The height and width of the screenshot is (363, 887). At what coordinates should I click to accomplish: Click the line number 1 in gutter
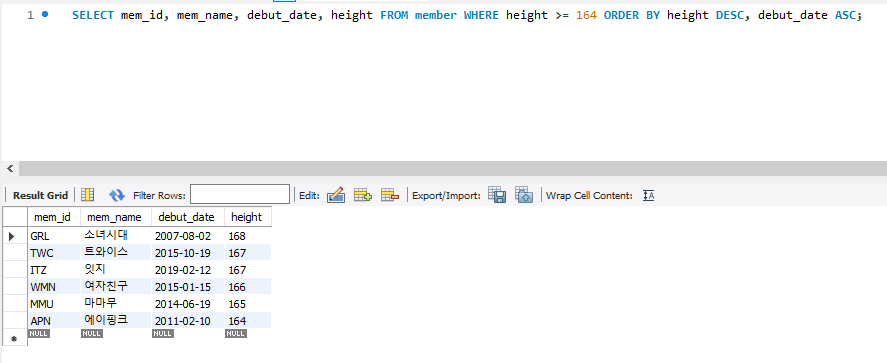pyautogui.click(x=31, y=15)
